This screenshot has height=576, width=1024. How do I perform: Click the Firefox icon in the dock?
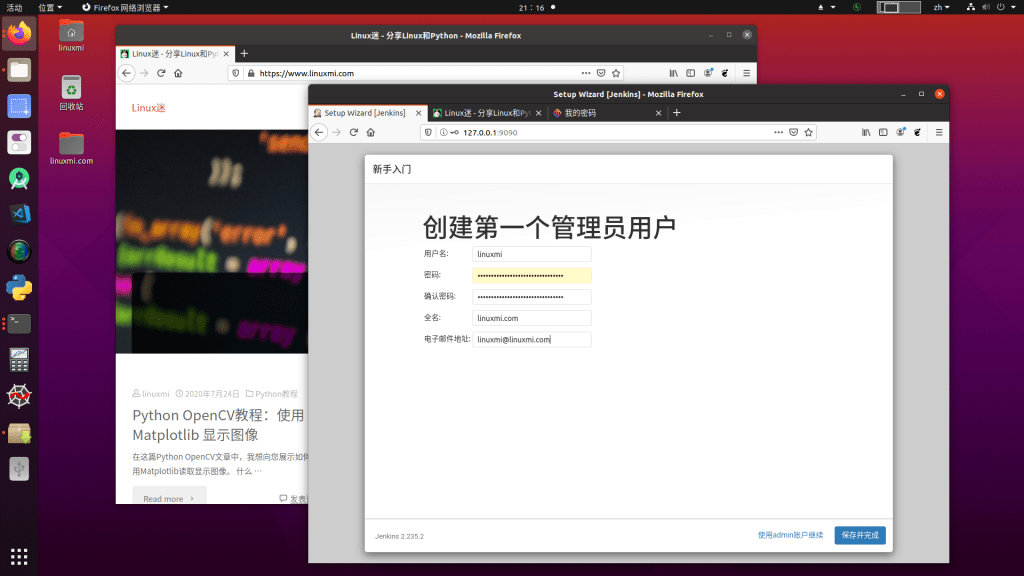tap(19, 33)
